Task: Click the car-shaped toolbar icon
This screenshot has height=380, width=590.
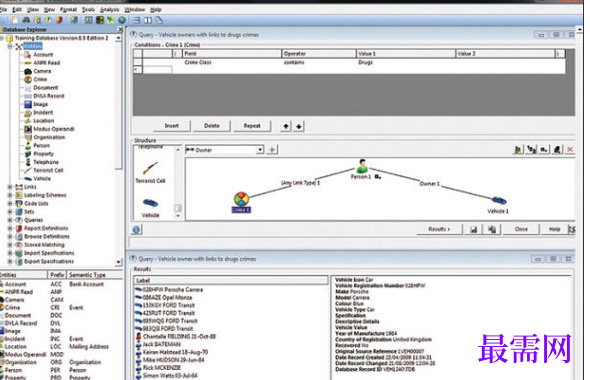Action: click(x=26, y=20)
